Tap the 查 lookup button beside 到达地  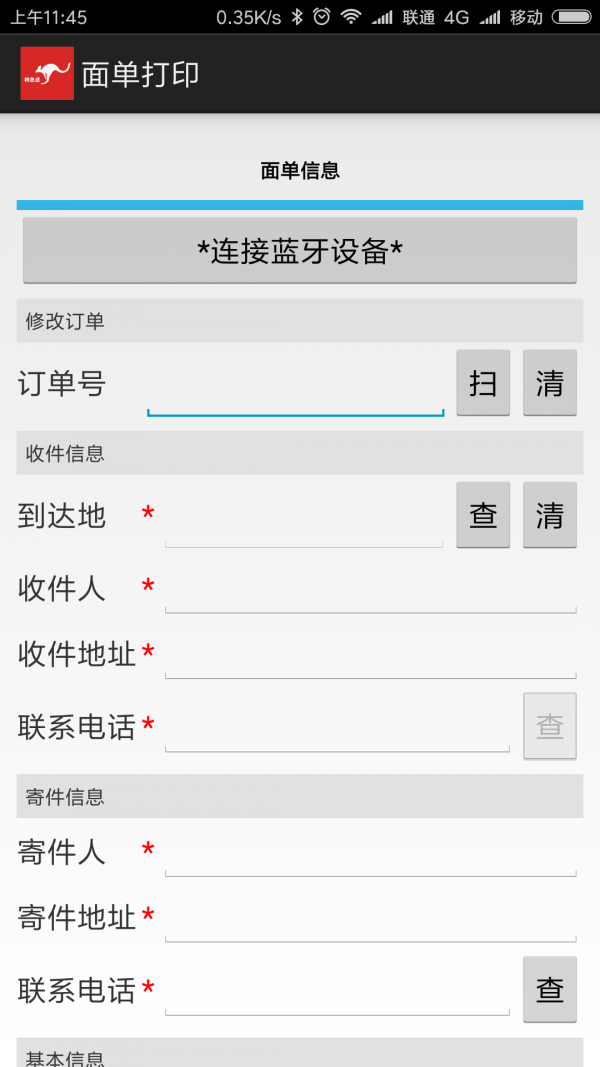tap(483, 515)
